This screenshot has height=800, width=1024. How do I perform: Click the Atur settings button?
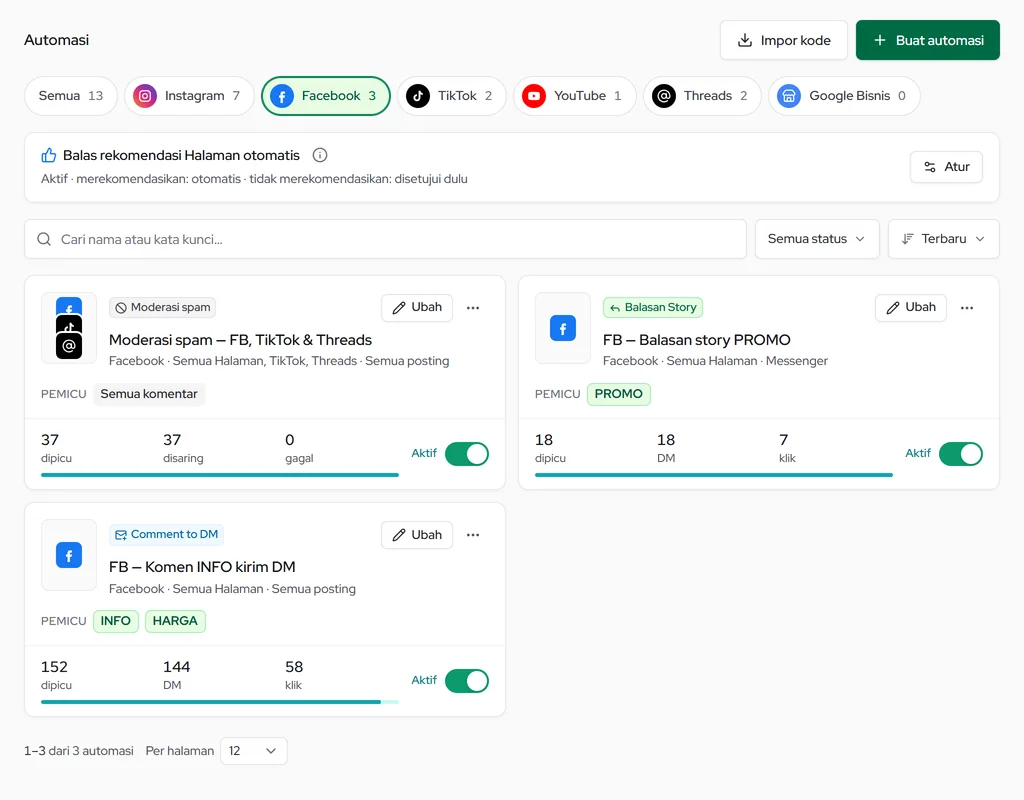coord(946,167)
